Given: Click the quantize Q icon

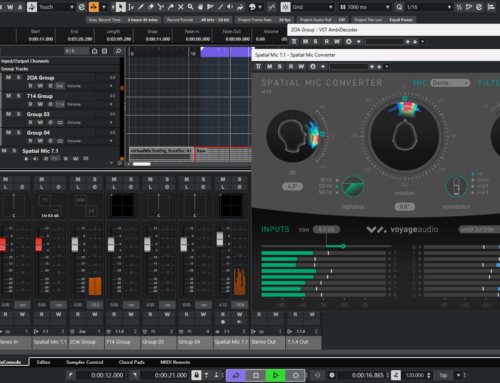Looking at the screenshot, I should click(399, 7).
